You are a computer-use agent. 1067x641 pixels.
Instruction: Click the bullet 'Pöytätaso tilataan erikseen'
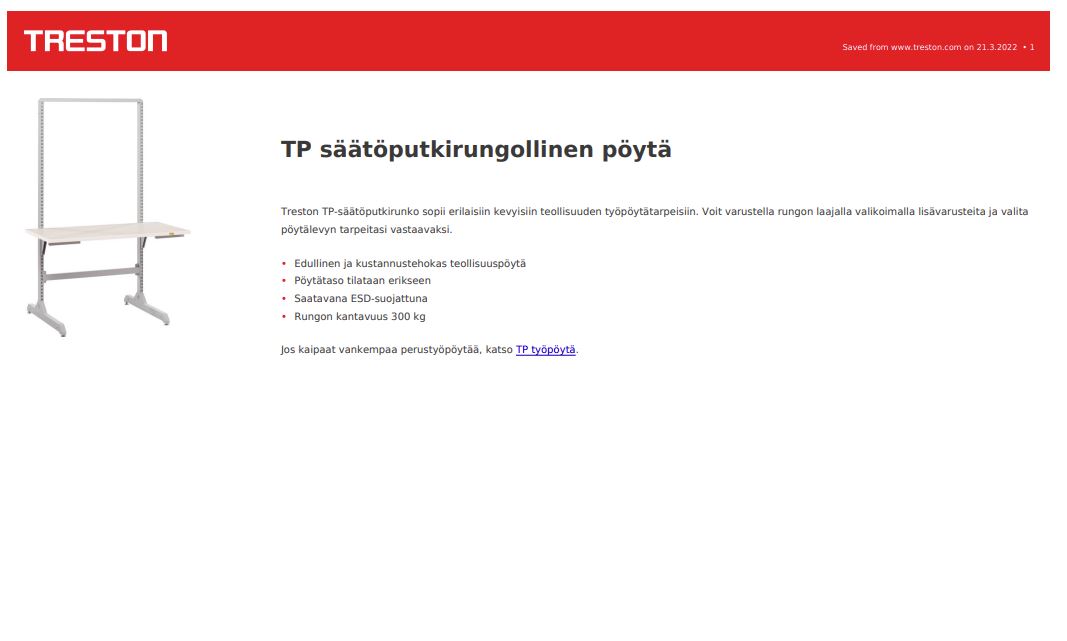362,280
